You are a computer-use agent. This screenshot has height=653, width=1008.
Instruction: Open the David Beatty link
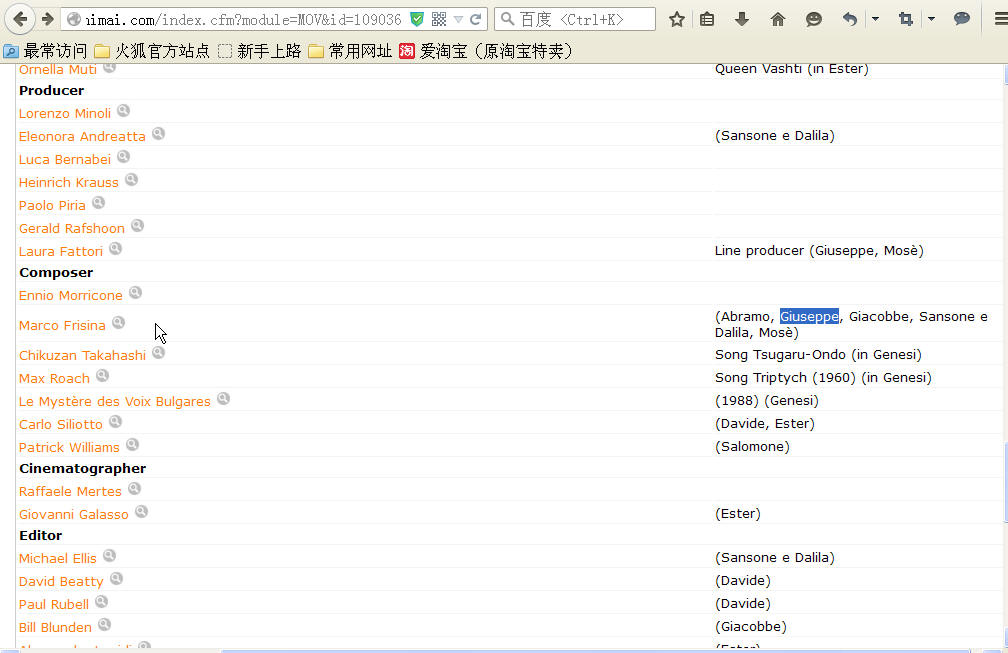point(61,582)
